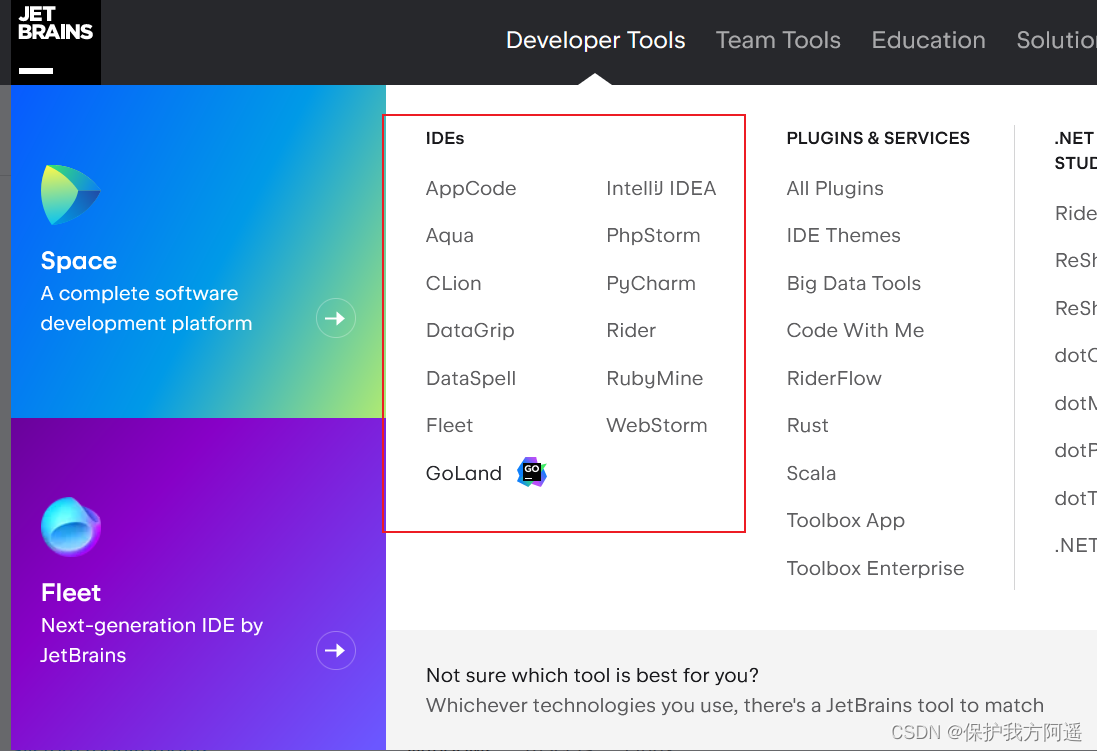Viewport: 1097px width, 751px height.
Task: Open the AppCode link
Action: [x=471, y=188]
